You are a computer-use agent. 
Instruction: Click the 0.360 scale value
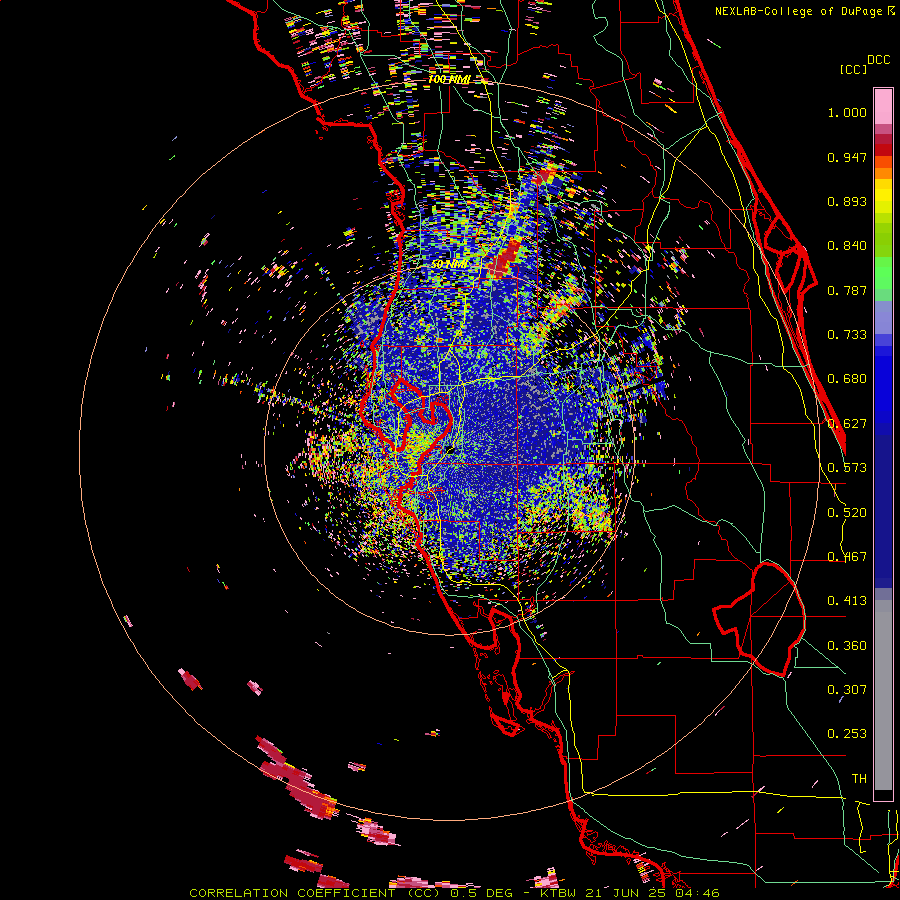pyautogui.click(x=847, y=646)
